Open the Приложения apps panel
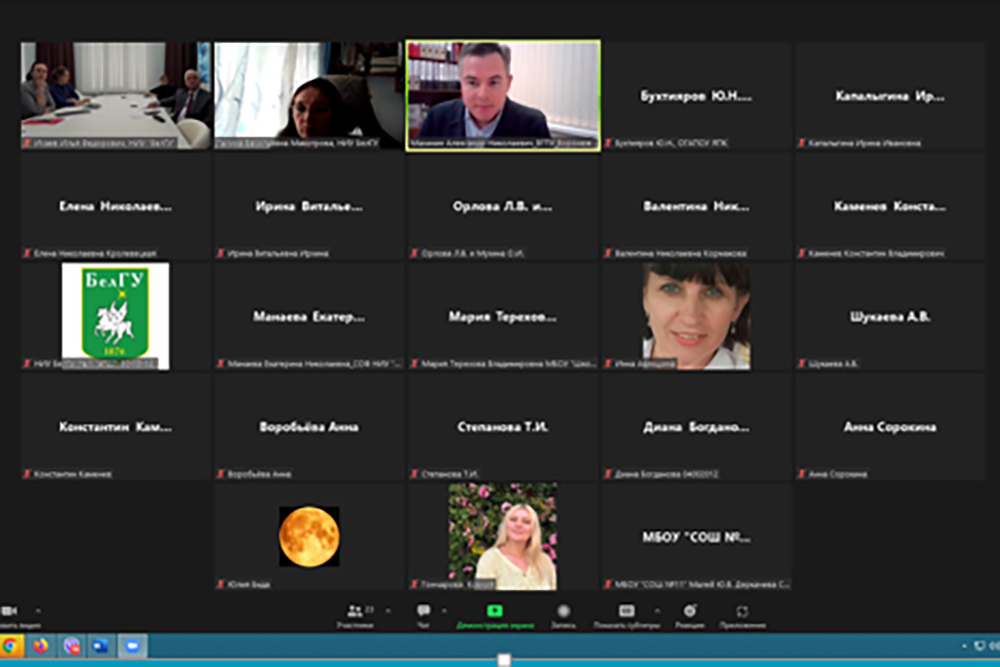This screenshot has width=1000, height=667. pos(742,612)
